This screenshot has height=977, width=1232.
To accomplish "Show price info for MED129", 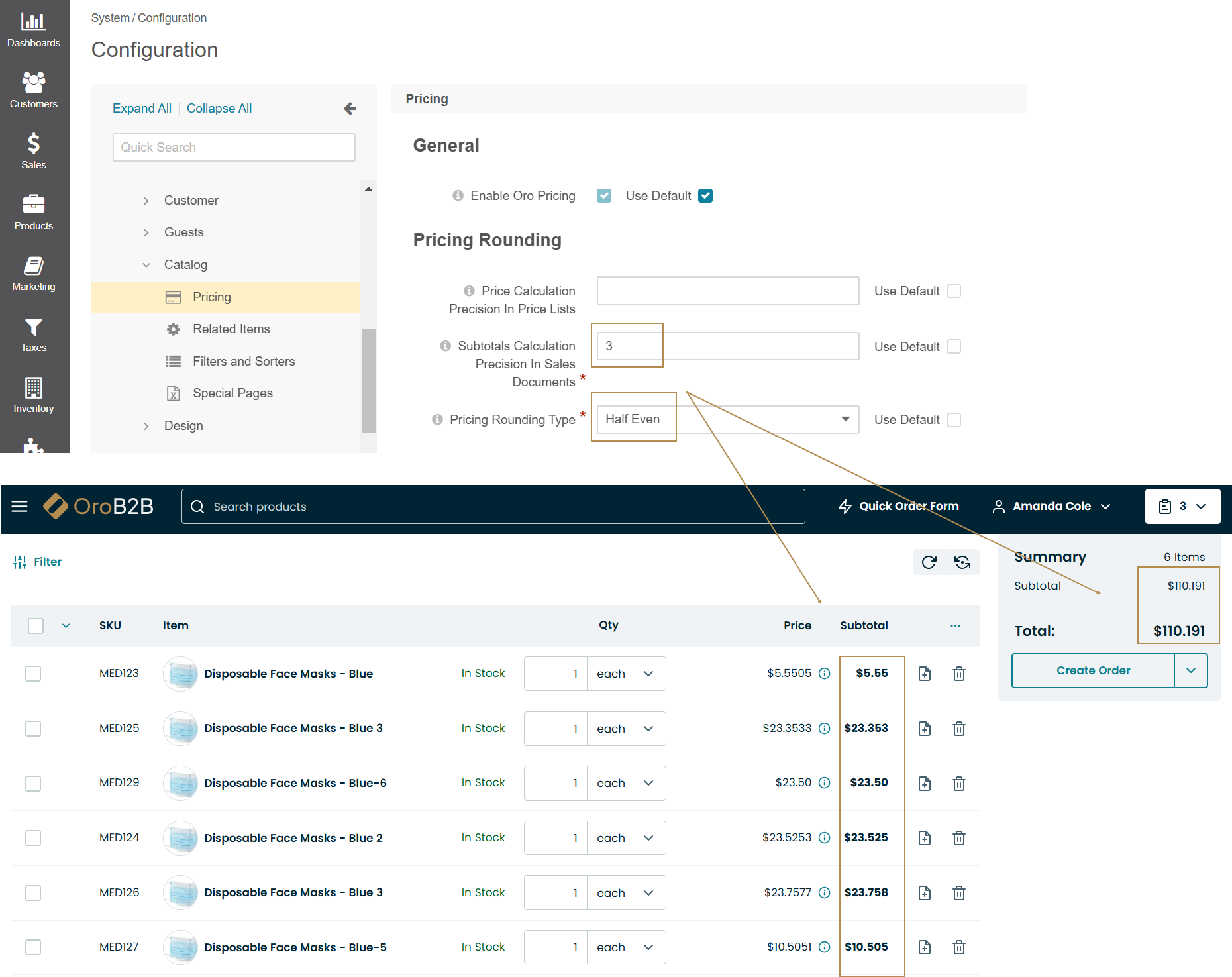I will (x=824, y=783).
